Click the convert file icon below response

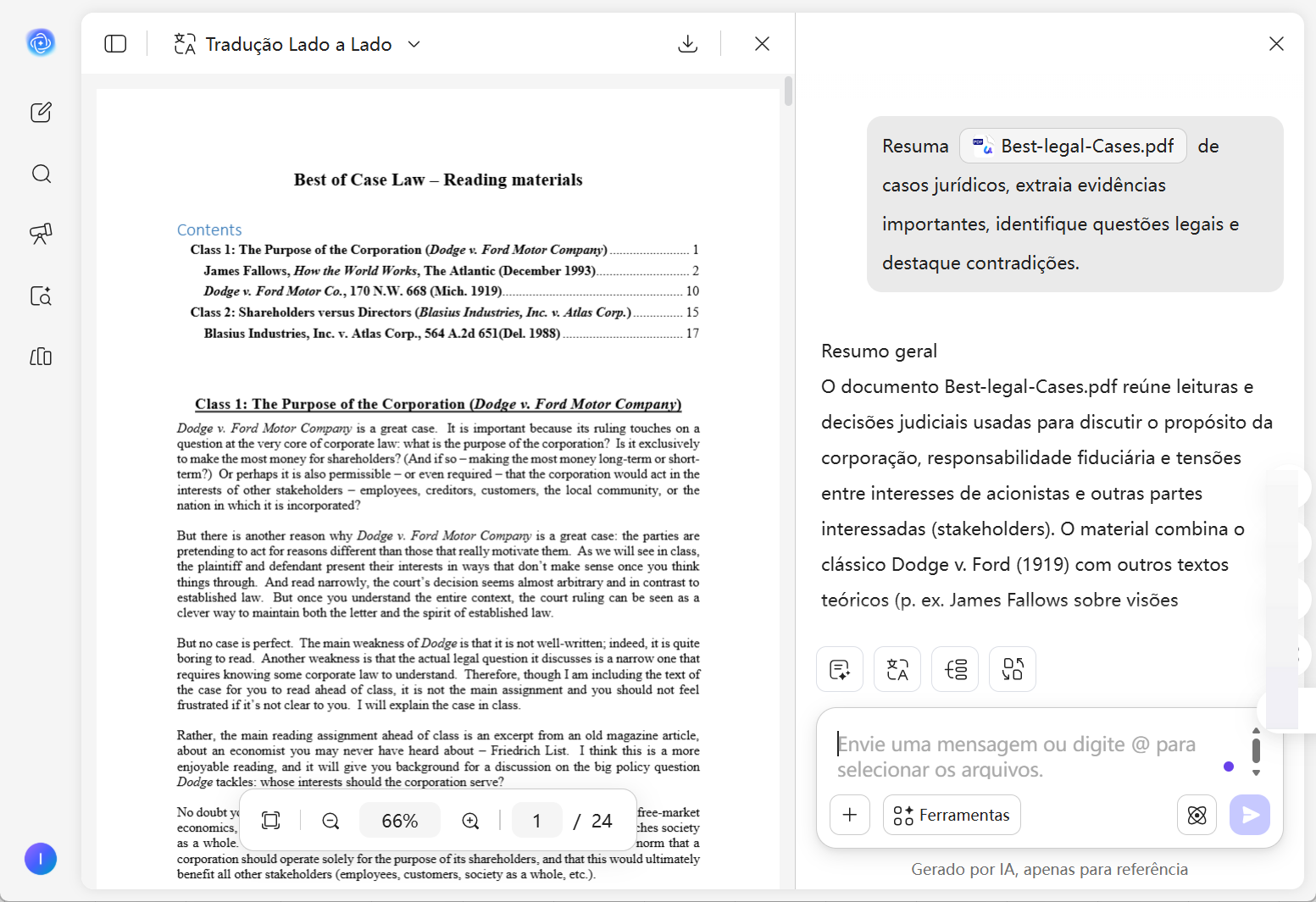coord(1013,669)
